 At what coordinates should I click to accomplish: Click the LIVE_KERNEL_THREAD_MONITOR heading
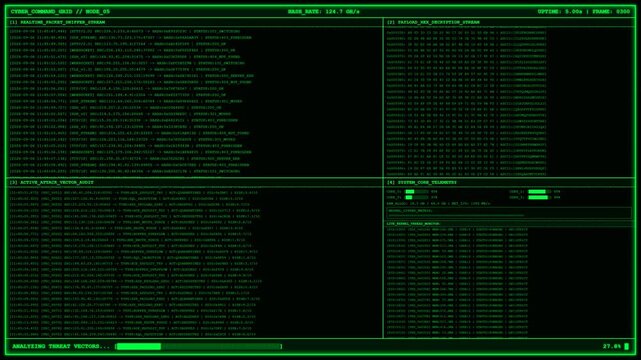(413, 224)
